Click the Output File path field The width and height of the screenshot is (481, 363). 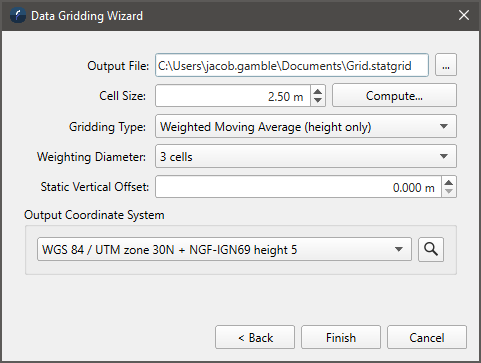pyautogui.click(x=292, y=65)
